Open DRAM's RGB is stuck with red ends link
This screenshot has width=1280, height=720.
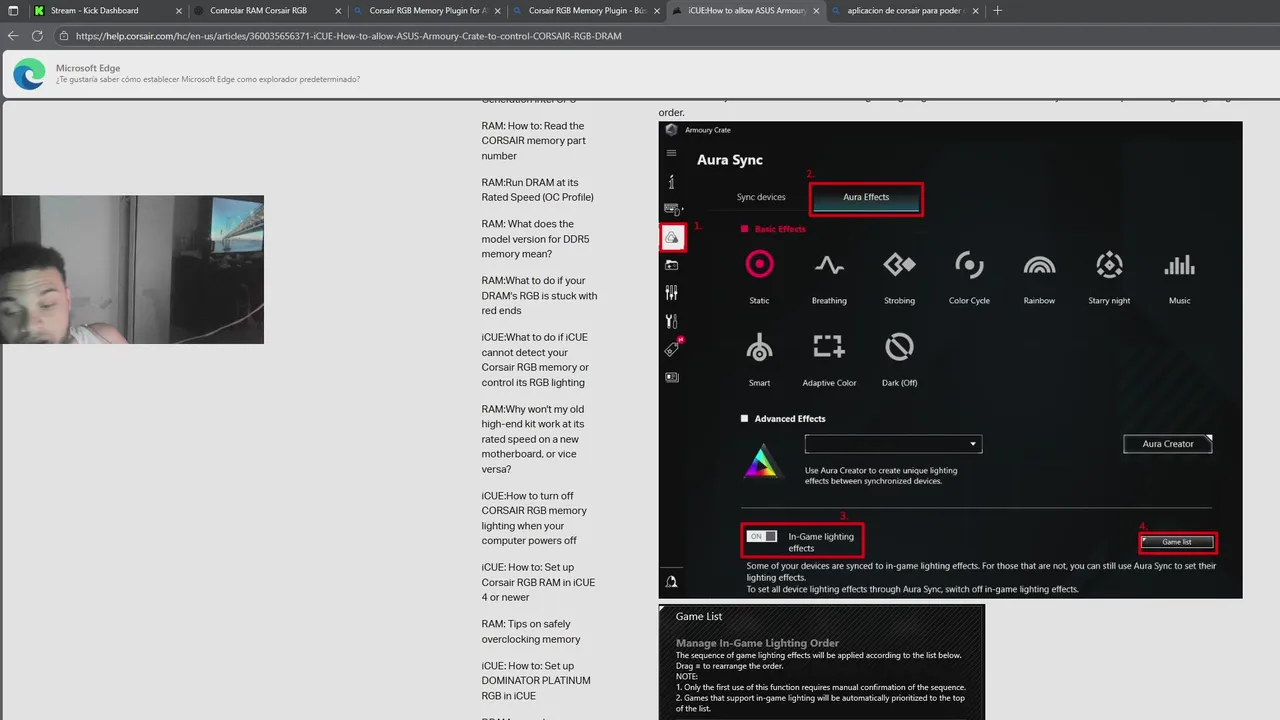[x=539, y=296]
